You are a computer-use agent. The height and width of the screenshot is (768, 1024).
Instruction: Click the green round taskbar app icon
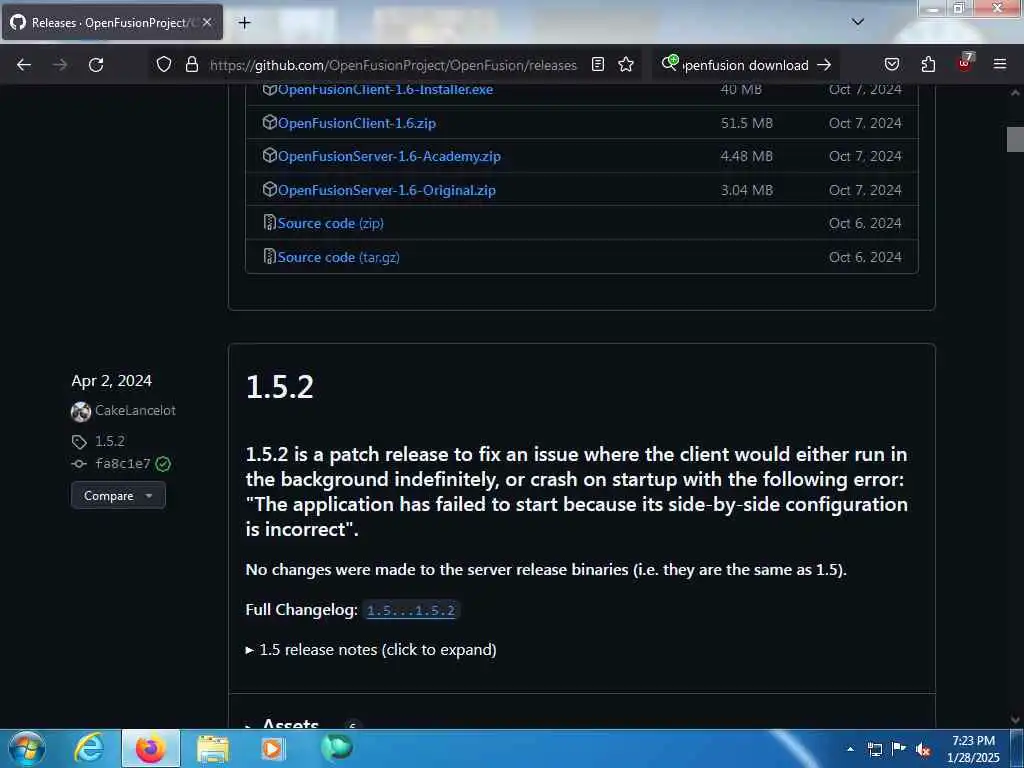click(x=337, y=748)
